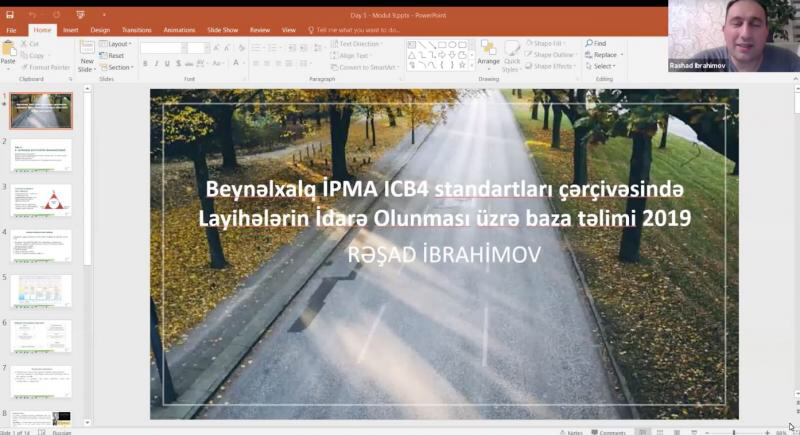
Task: Start the slideshow from the Quick Access toolbar
Action: click(x=80, y=16)
